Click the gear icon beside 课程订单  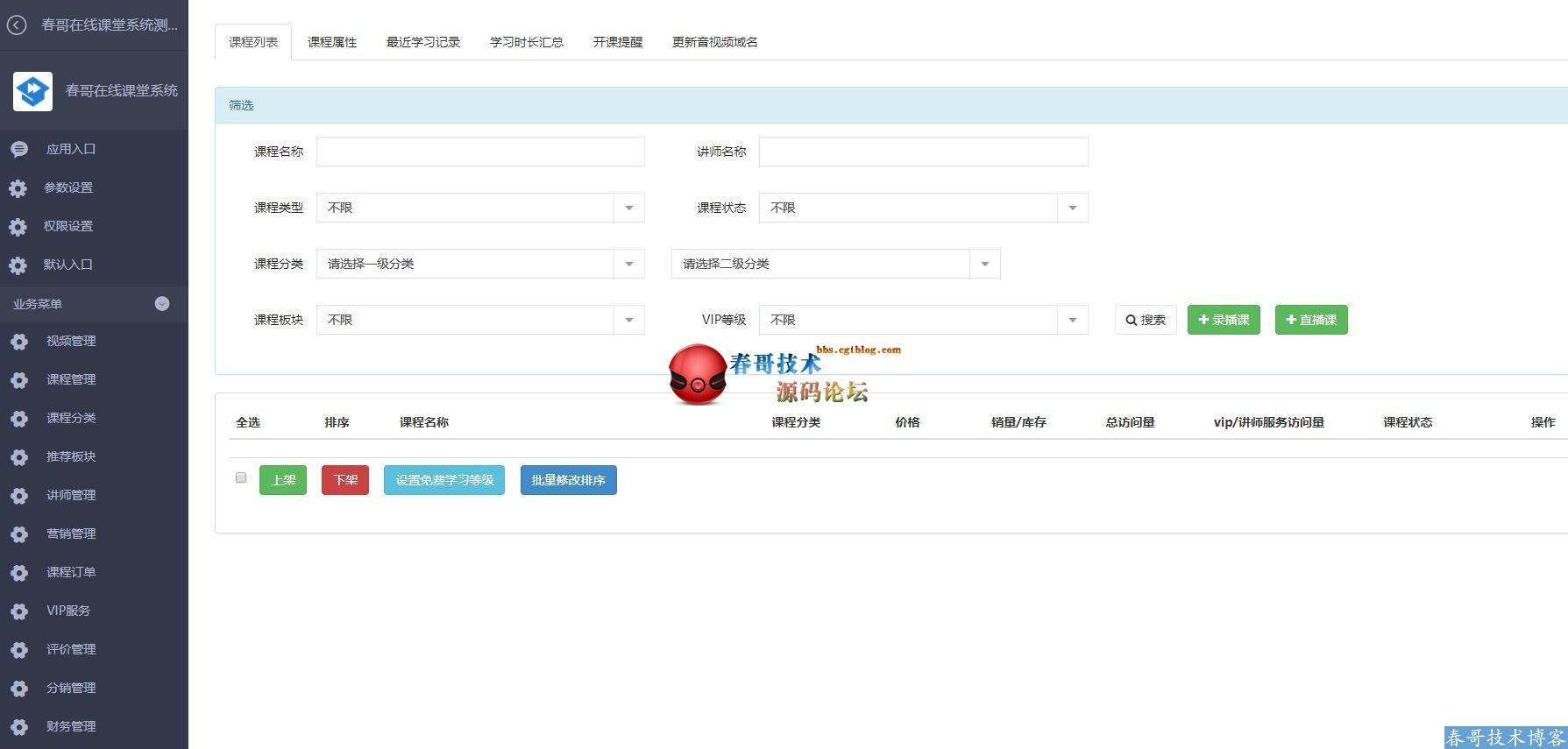[18, 573]
